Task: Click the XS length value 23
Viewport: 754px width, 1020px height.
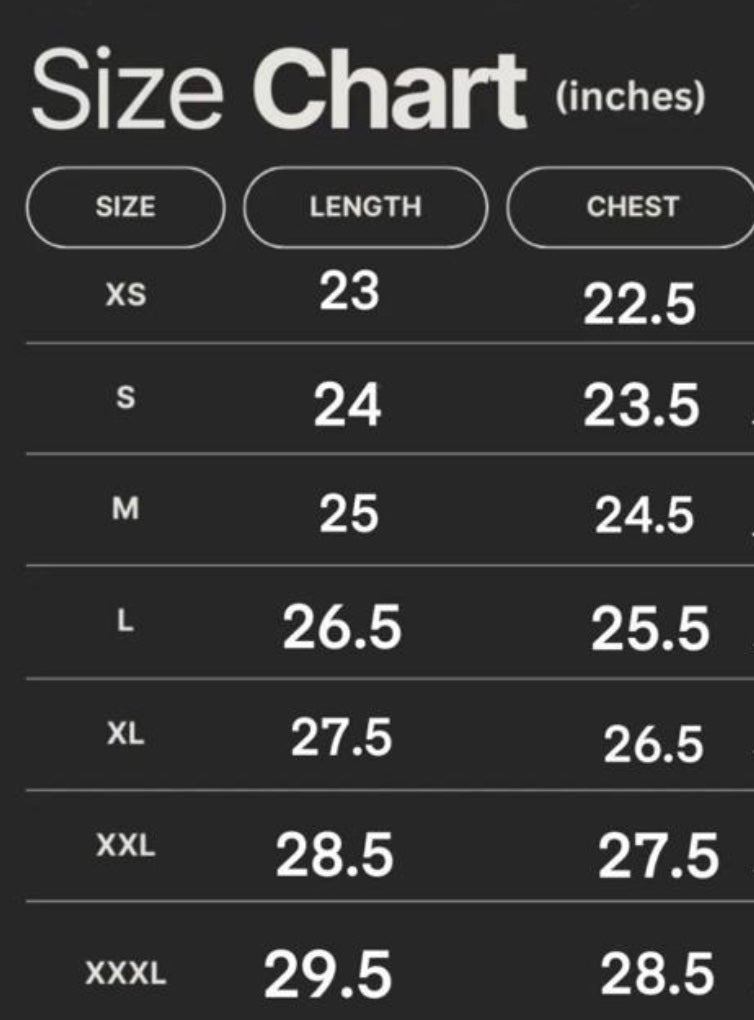Action: tap(349, 293)
